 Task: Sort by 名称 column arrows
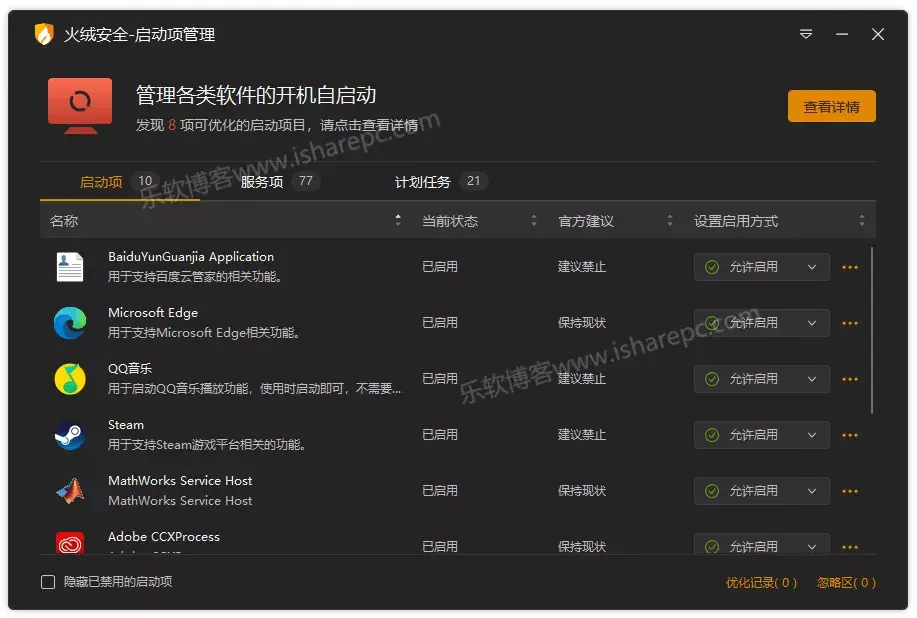coord(398,220)
